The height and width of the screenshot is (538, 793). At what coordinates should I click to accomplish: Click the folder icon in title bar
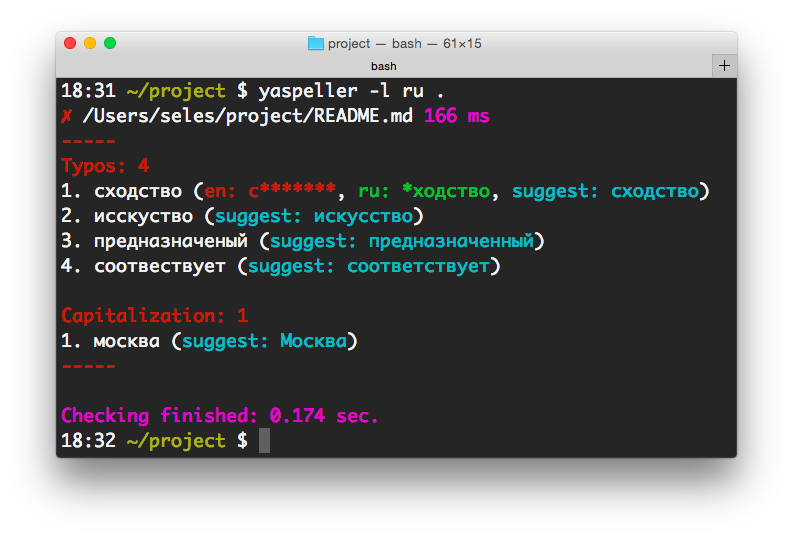[x=316, y=43]
